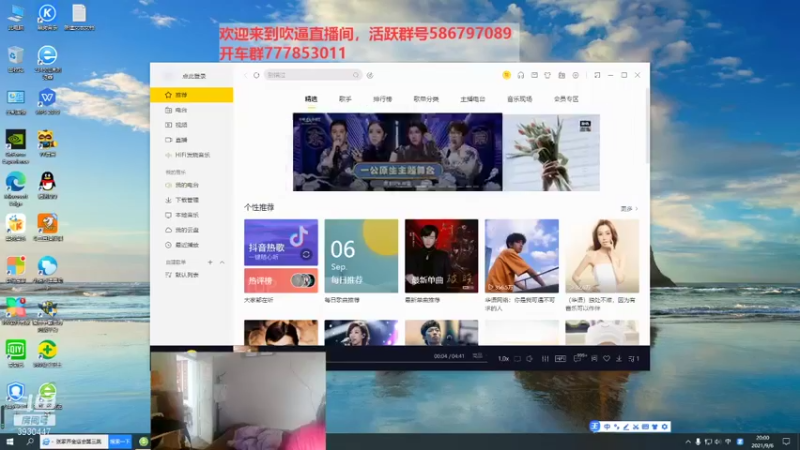Select 推荐 in the left sidebar
800x450 pixels.
(192, 95)
